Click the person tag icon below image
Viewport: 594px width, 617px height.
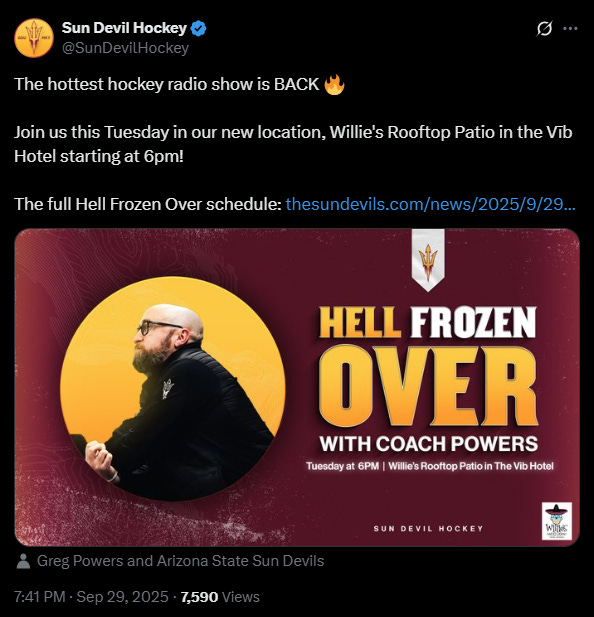coord(24,561)
